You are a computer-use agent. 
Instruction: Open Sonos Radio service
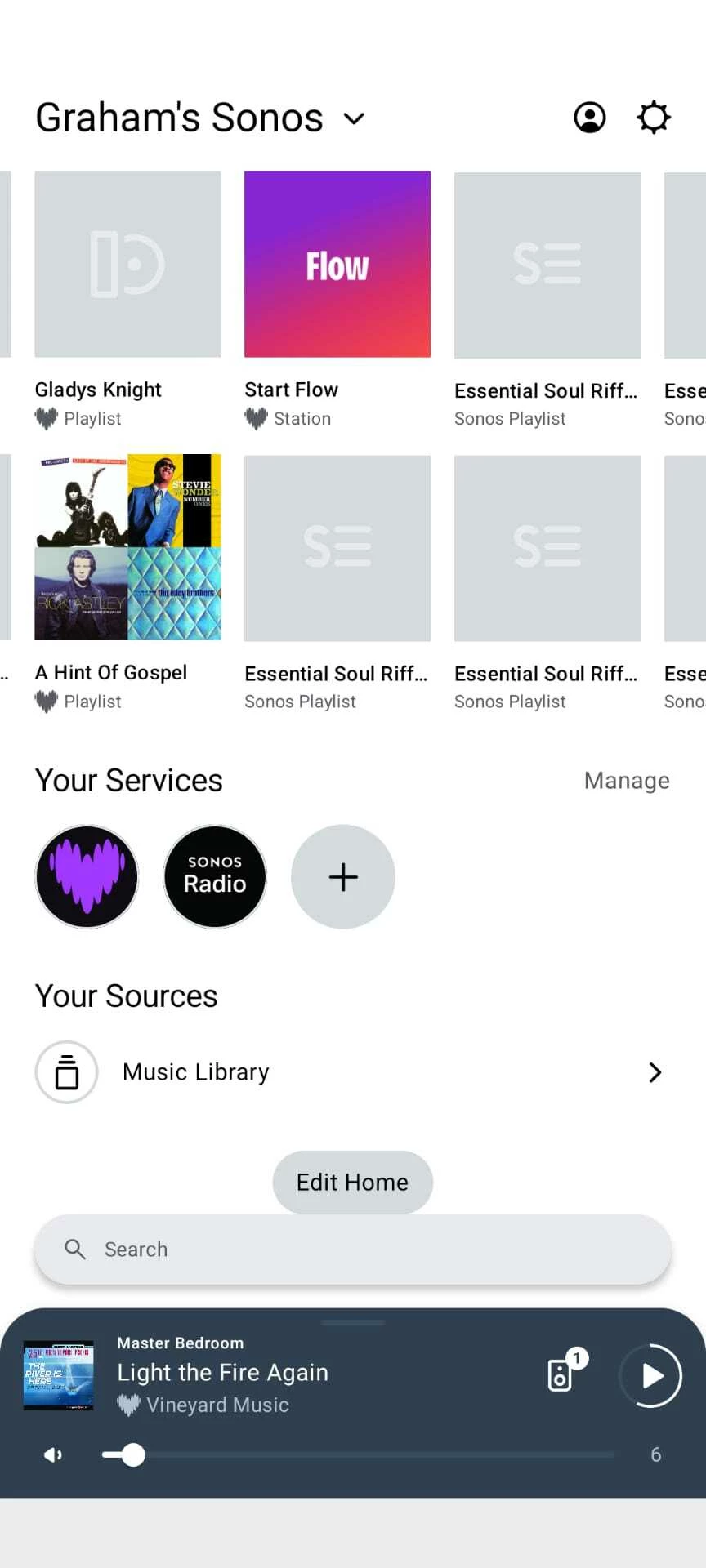(x=215, y=876)
